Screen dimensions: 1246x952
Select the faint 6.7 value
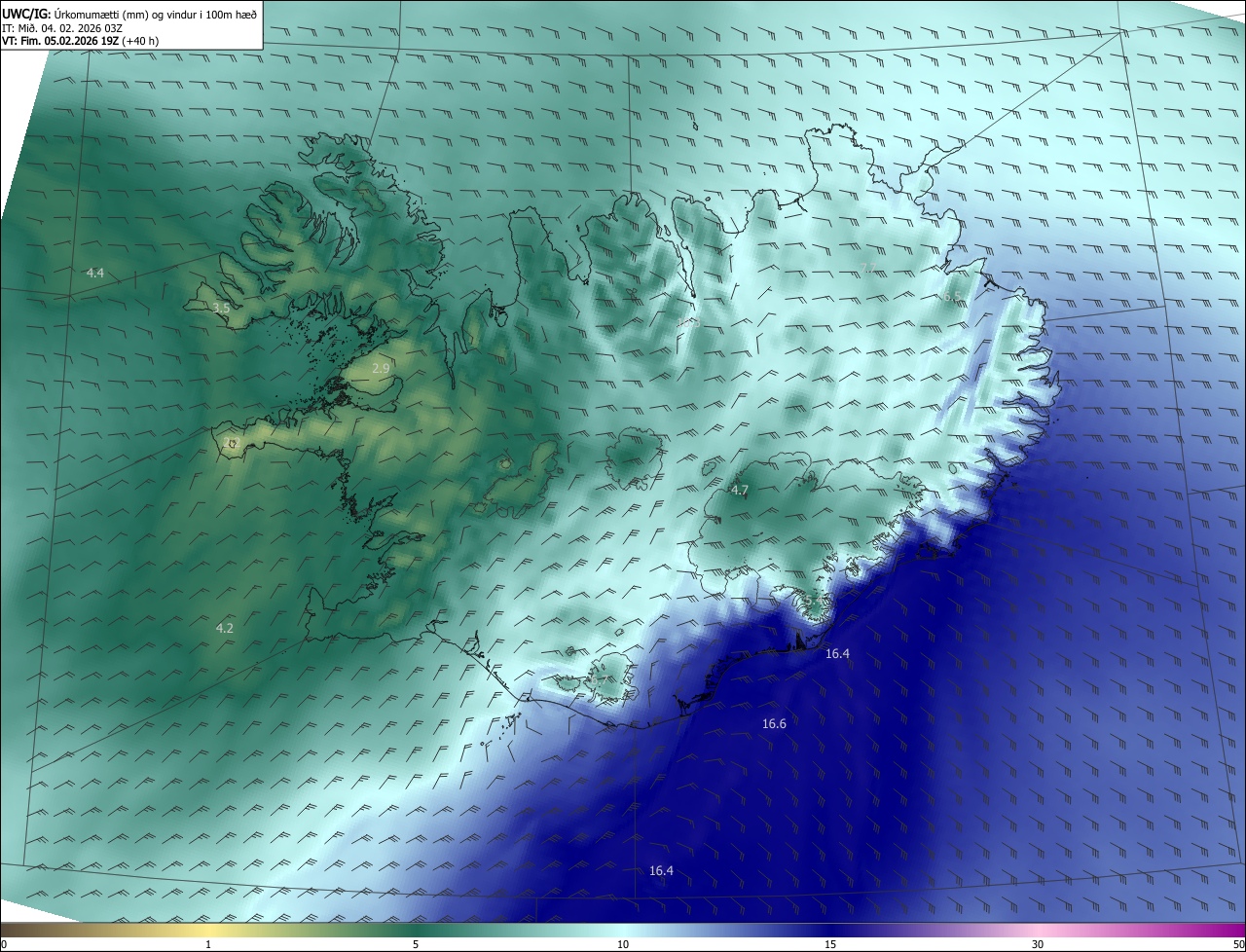tap(599, 680)
